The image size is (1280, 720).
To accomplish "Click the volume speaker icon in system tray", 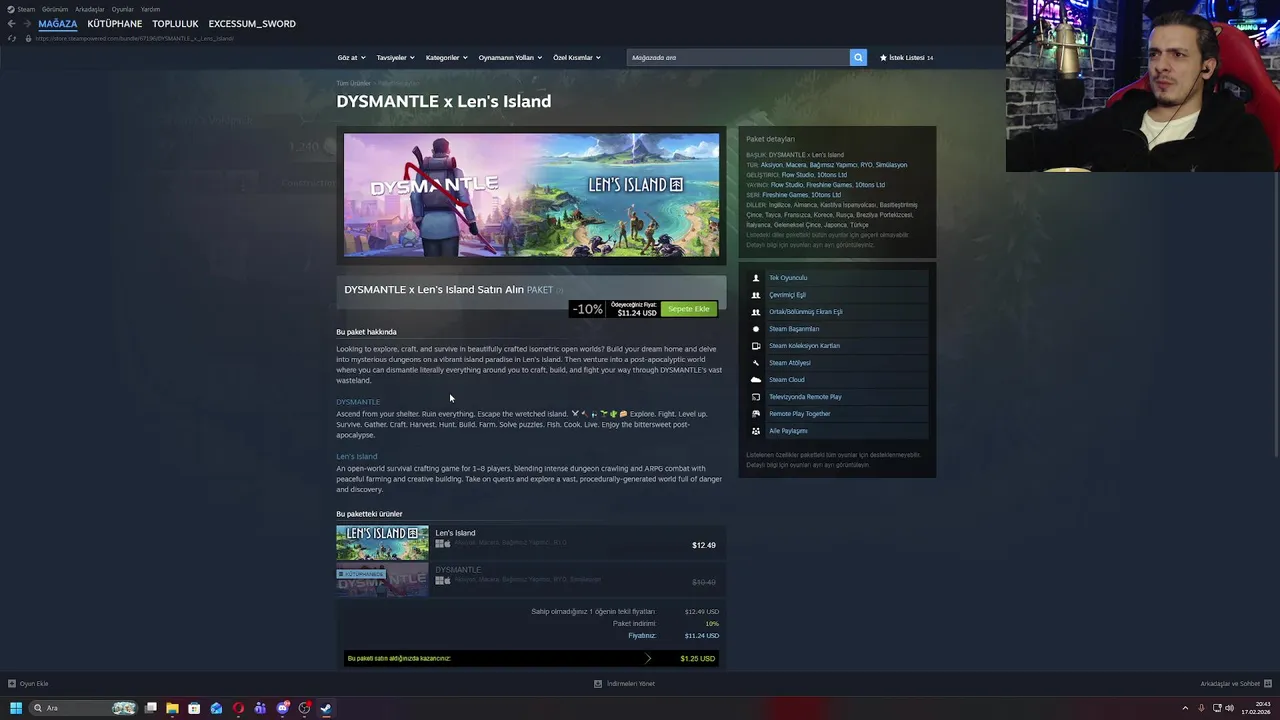I will coord(1229,708).
